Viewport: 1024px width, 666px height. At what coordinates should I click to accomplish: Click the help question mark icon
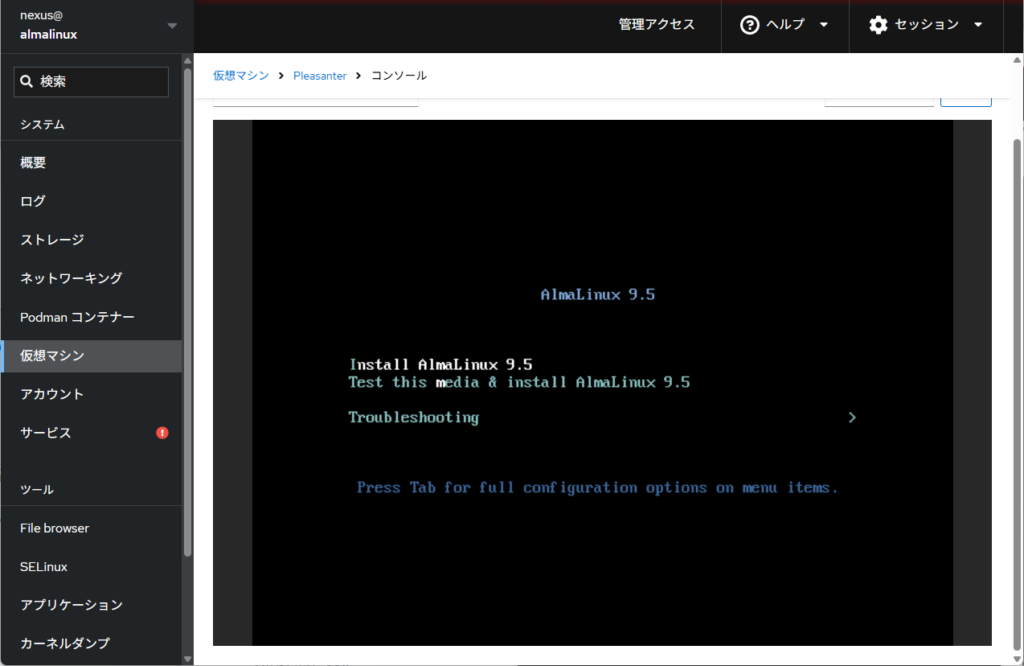[749, 25]
